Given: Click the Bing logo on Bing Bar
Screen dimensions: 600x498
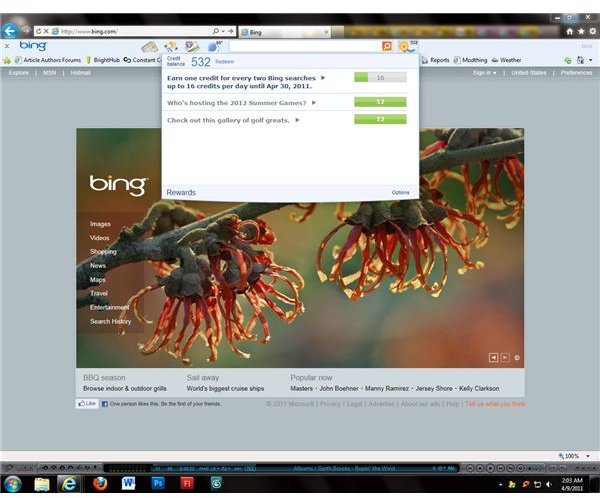Looking at the screenshot, I should (33, 46).
